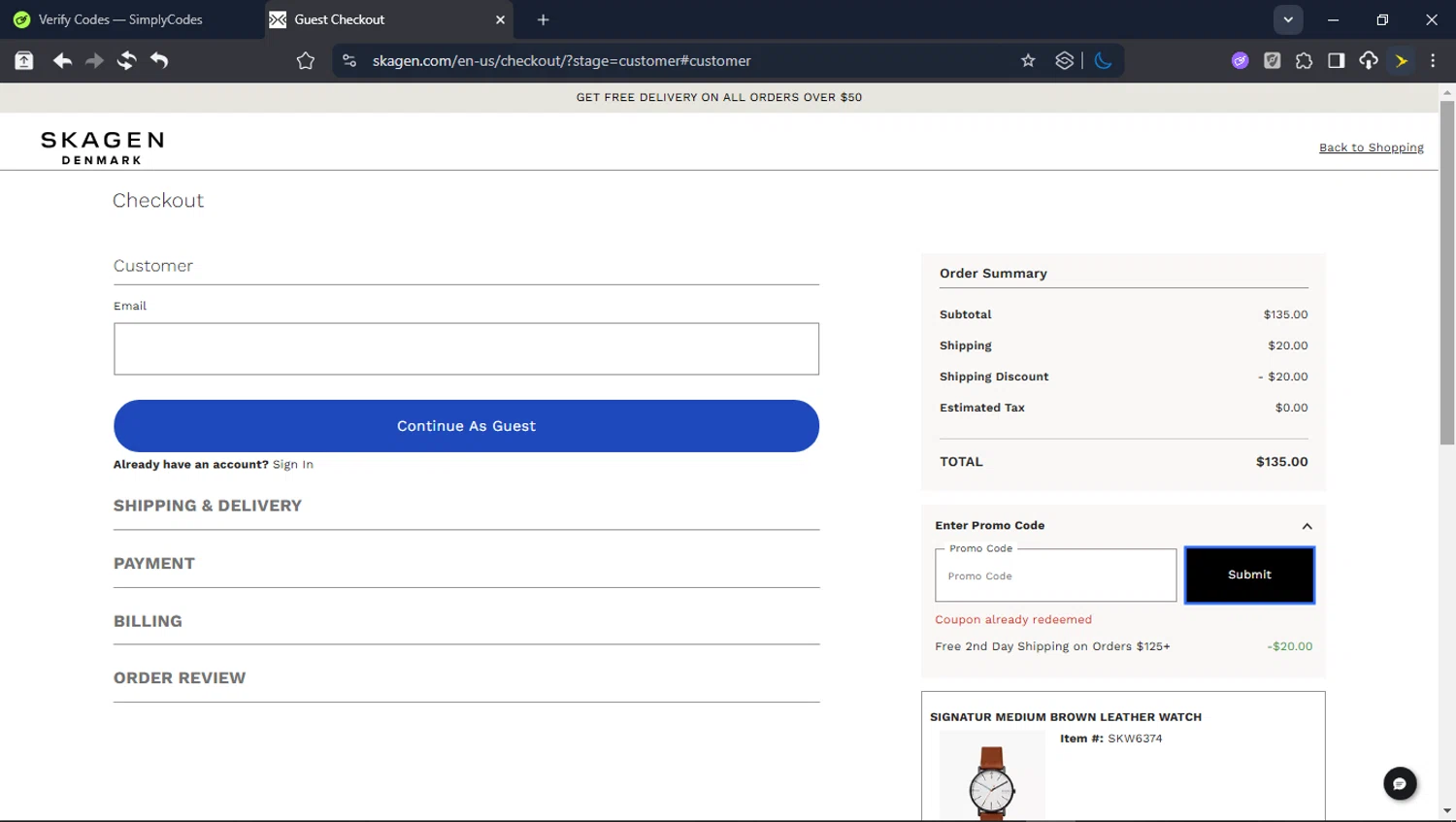Close the Guest Checkout tab
The width and height of the screenshot is (1456, 822).
coord(500,19)
